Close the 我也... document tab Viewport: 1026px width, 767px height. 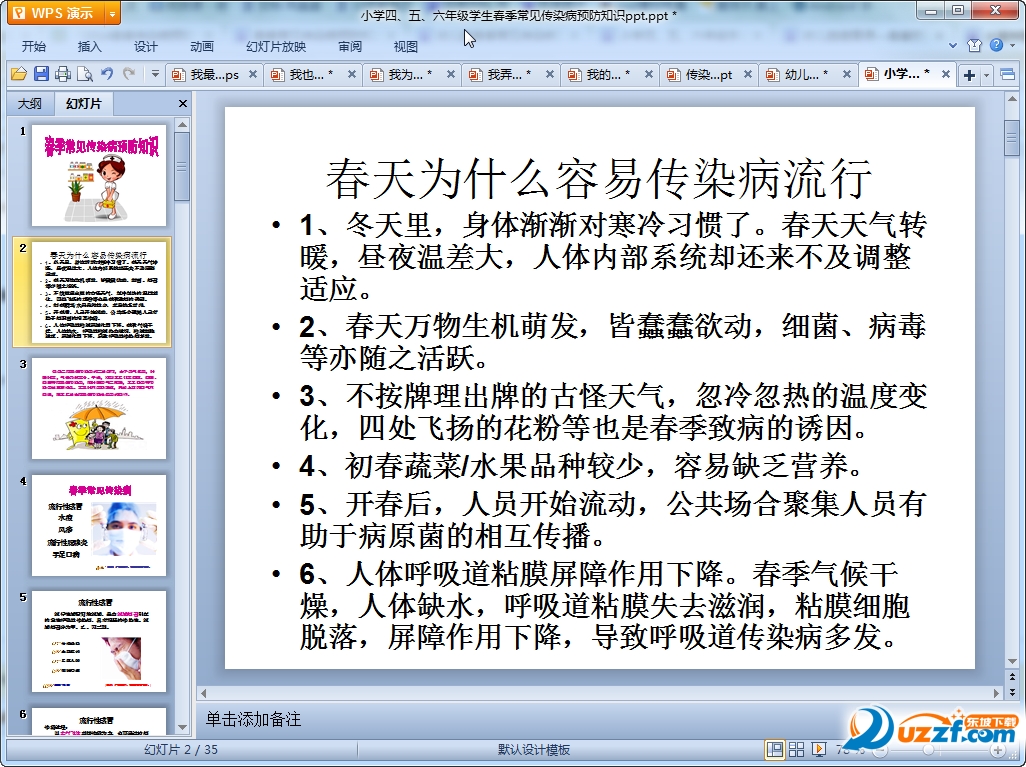coord(351,75)
